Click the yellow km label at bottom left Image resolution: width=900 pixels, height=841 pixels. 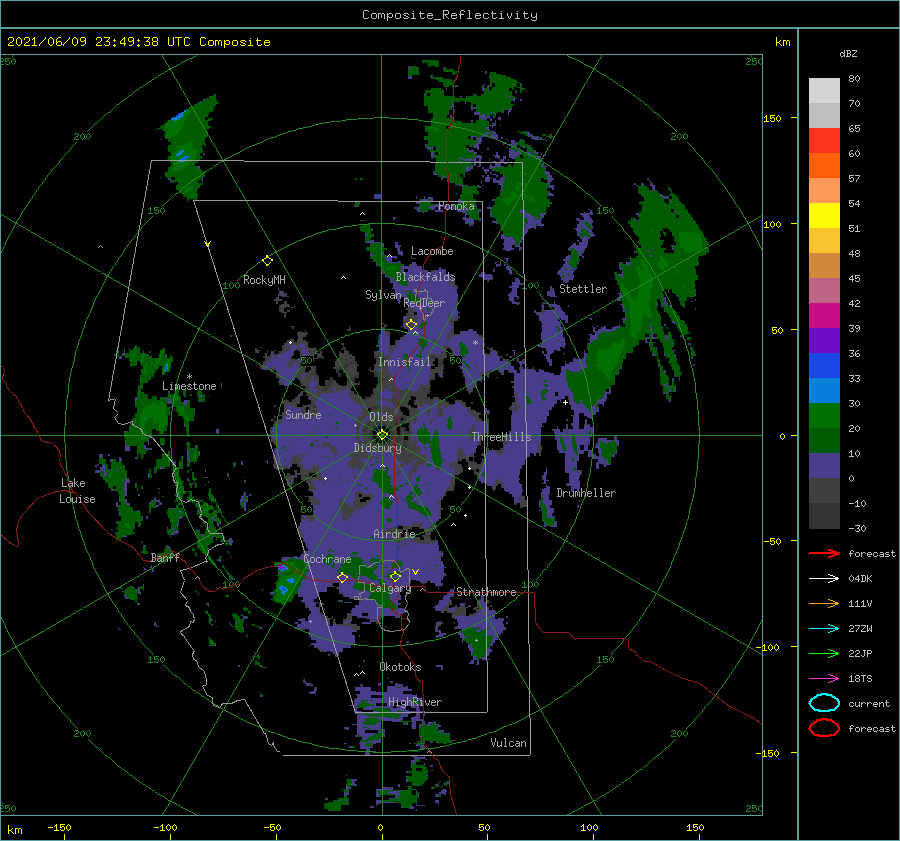(15, 830)
